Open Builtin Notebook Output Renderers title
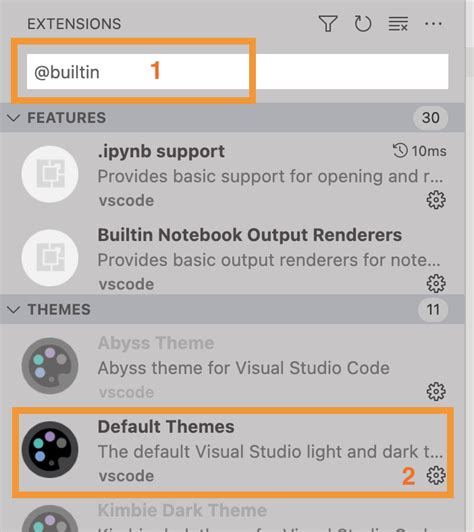The width and height of the screenshot is (474, 532). coord(250,235)
